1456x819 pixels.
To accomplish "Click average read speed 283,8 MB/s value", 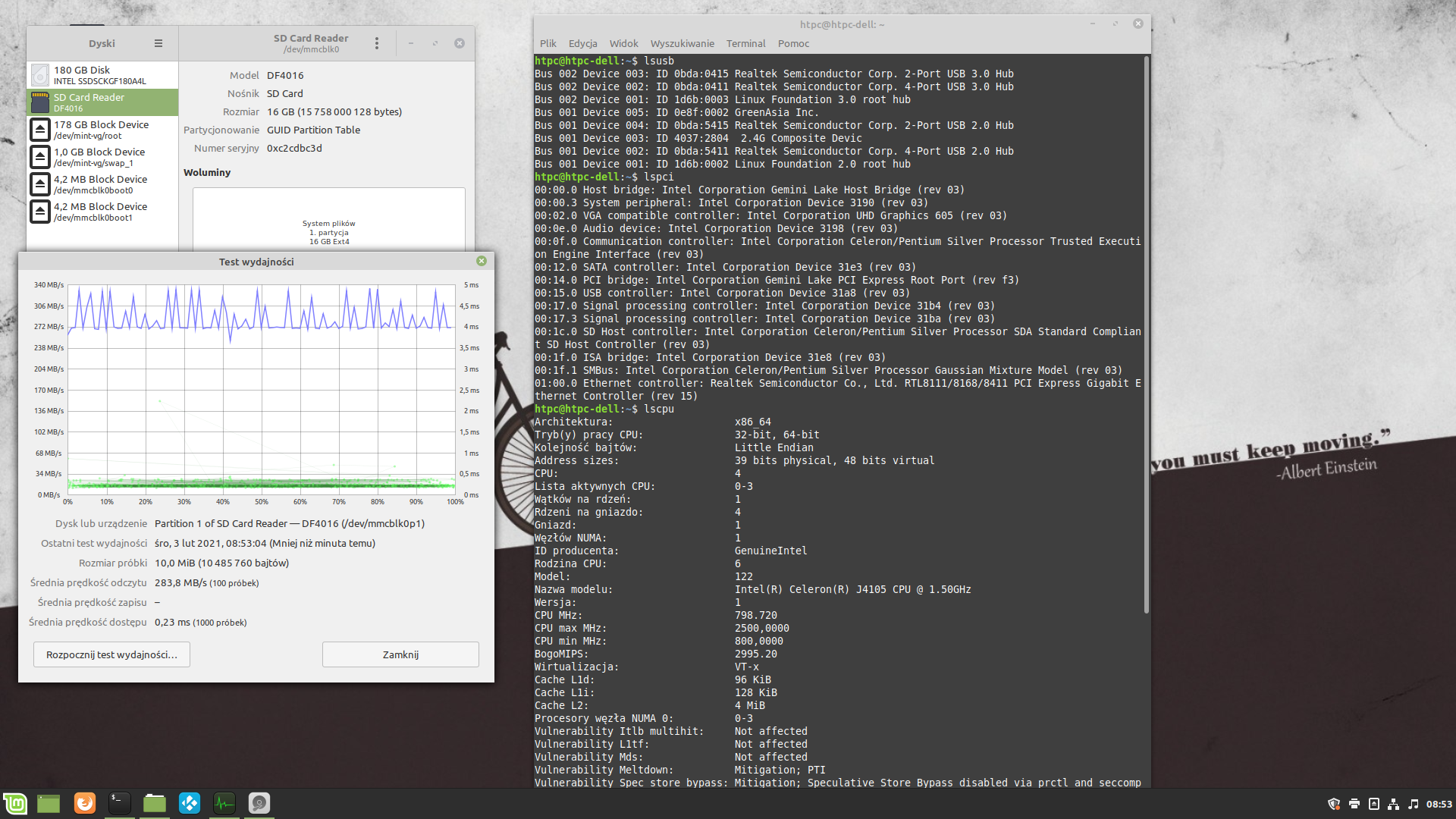I will coord(180,582).
